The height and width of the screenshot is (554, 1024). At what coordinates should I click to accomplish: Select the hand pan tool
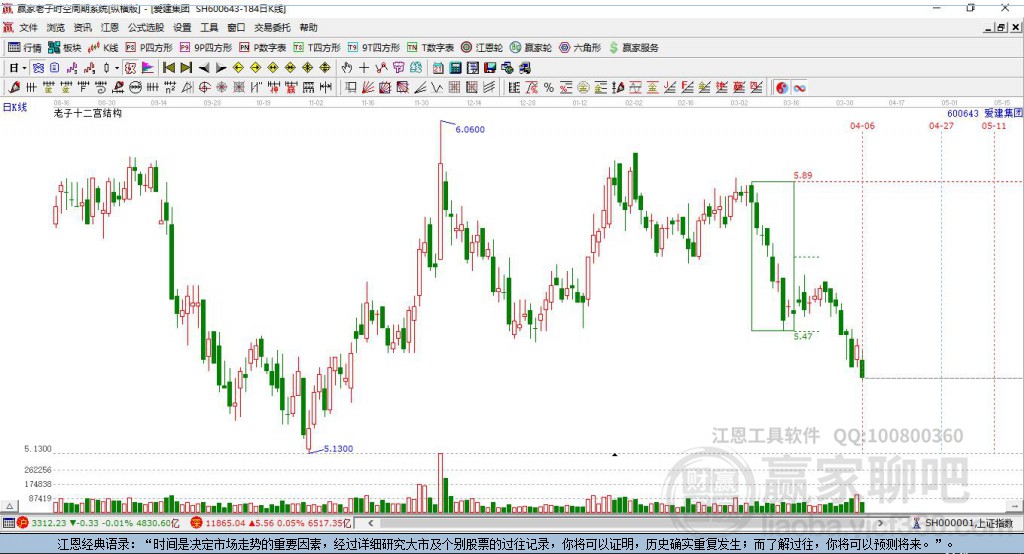(347, 68)
